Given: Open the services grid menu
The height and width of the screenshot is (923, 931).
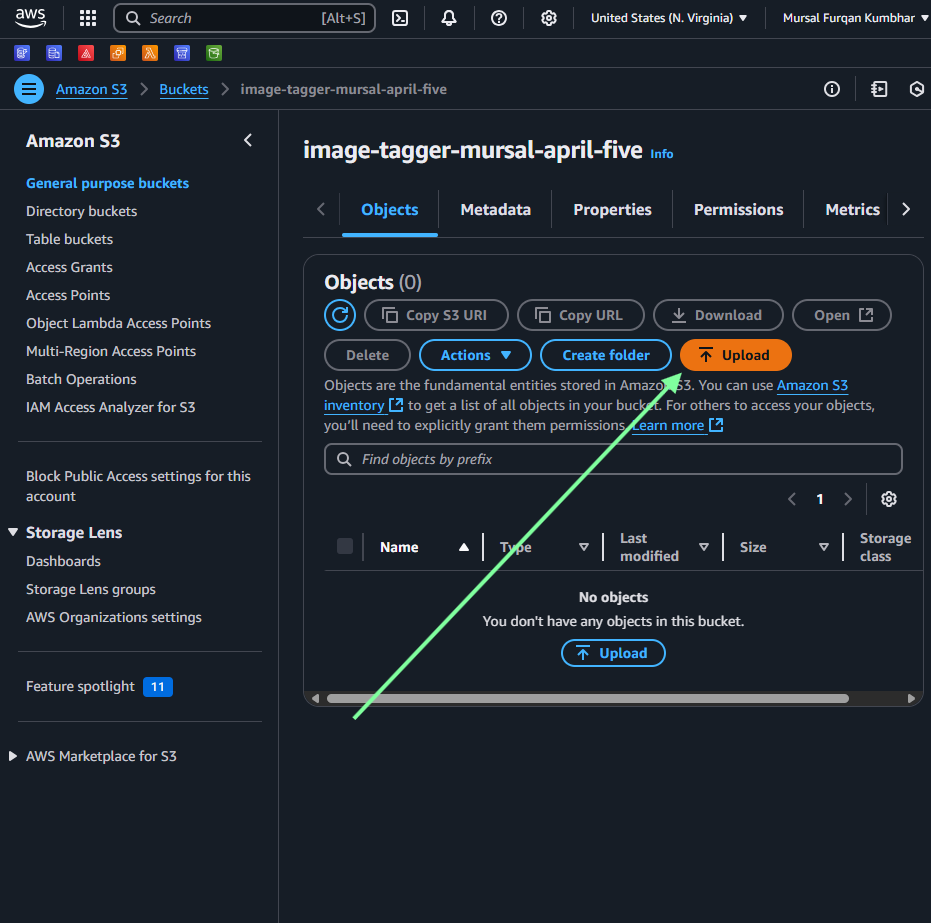Looking at the screenshot, I should pos(88,18).
